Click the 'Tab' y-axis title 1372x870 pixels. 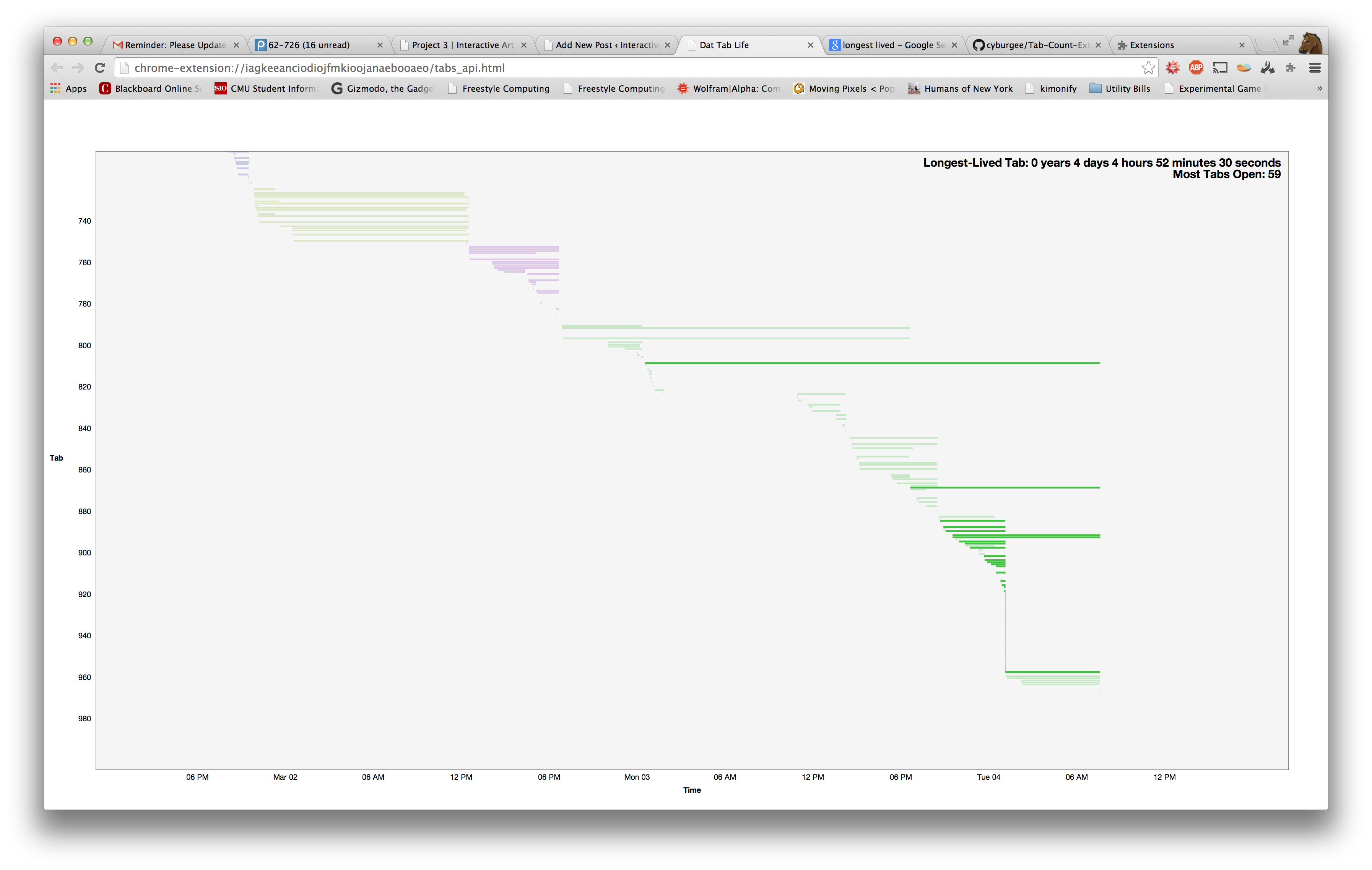(x=57, y=458)
